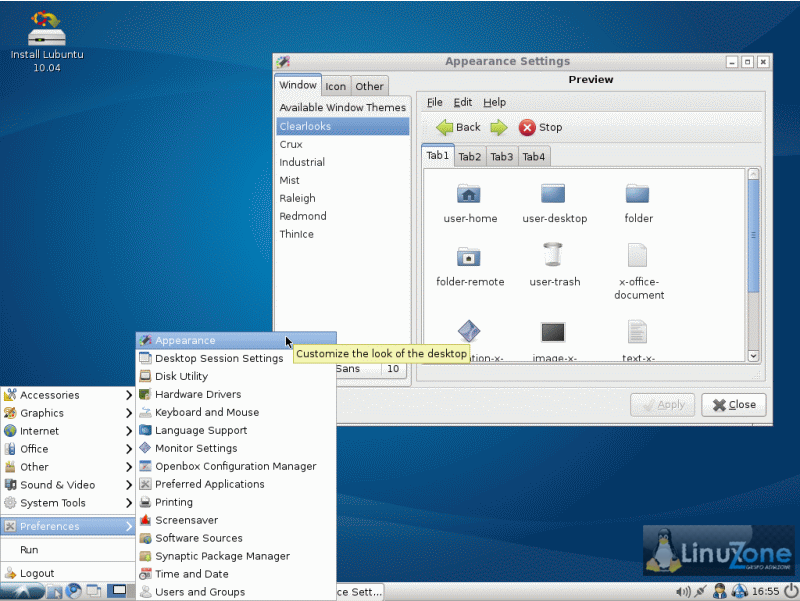Select Tab3 in the preview pane

pos(502,157)
